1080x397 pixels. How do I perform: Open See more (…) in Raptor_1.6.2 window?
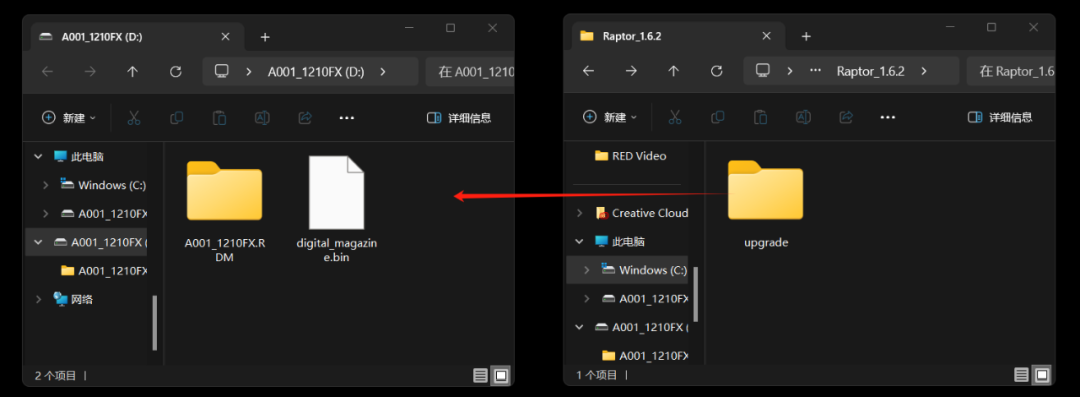click(888, 118)
